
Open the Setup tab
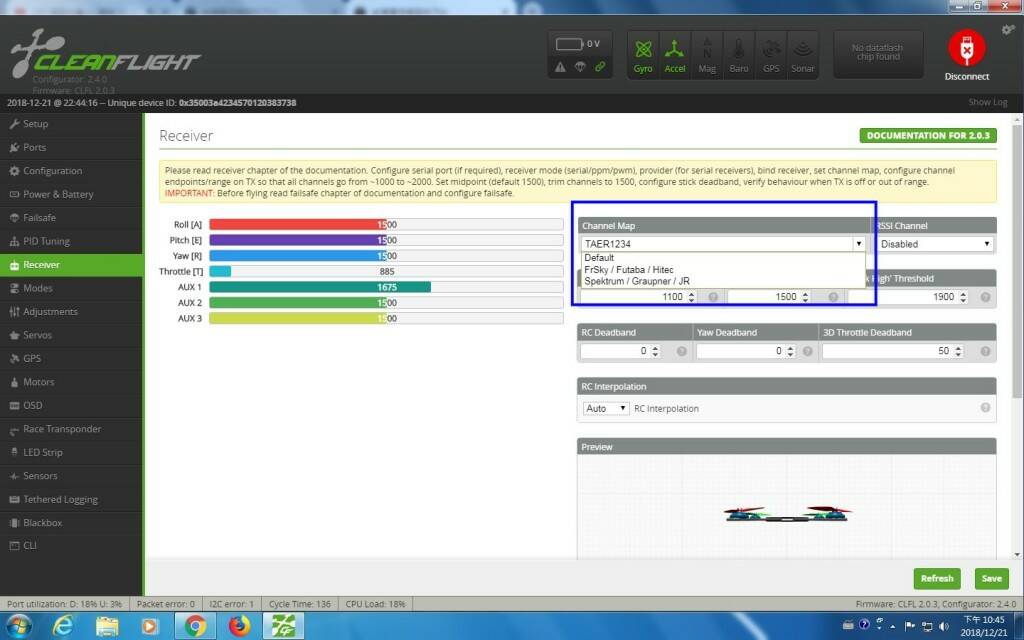tap(71, 123)
